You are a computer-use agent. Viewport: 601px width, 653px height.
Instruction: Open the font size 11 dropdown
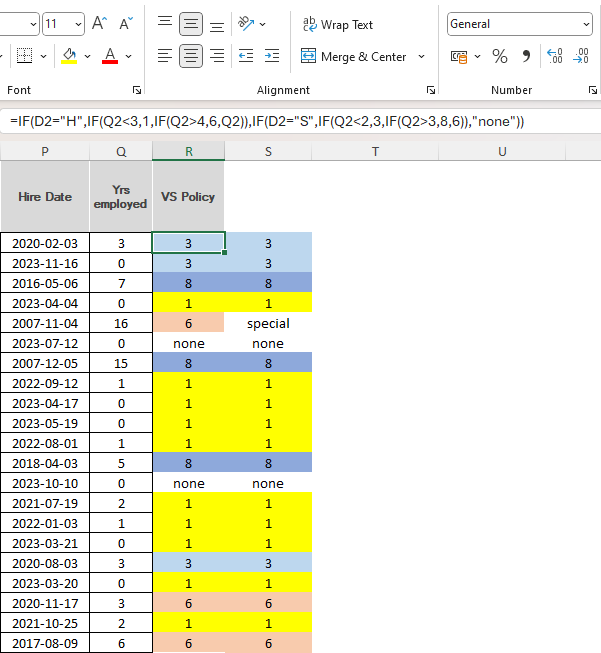tap(78, 24)
